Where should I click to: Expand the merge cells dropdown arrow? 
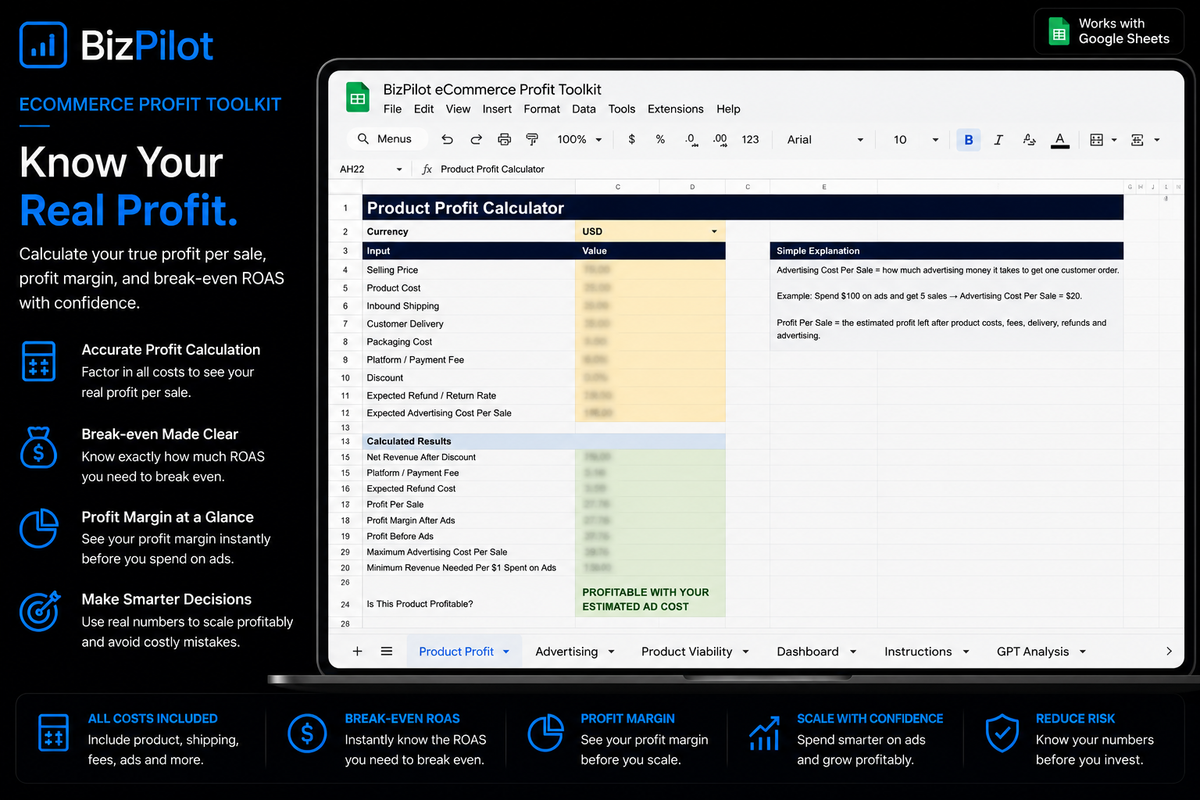(1157, 141)
